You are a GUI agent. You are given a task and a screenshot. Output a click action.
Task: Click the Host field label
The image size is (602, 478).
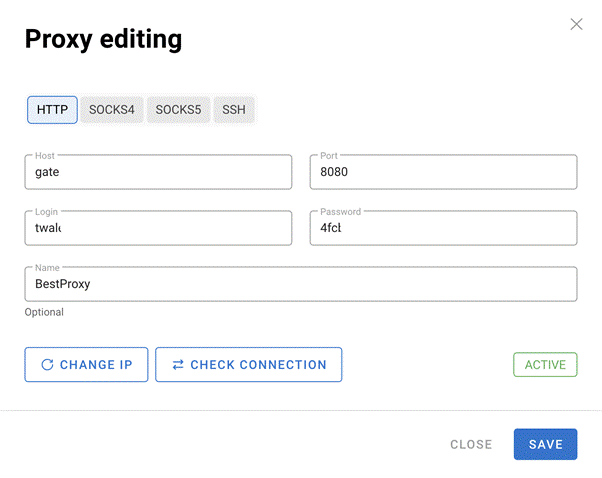(x=45, y=155)
